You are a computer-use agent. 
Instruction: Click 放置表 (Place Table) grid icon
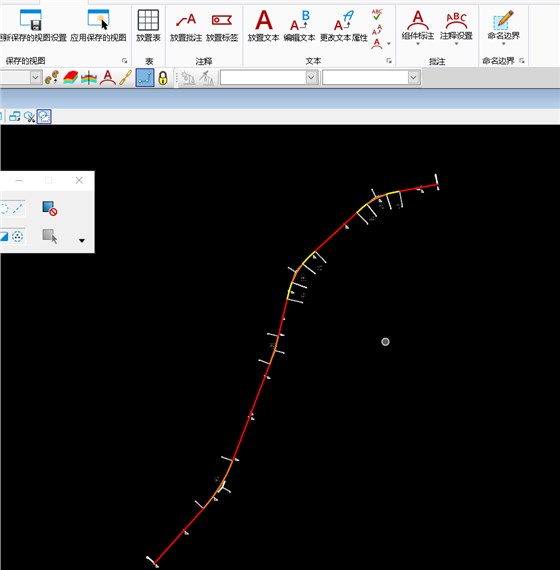pos(148,20)
